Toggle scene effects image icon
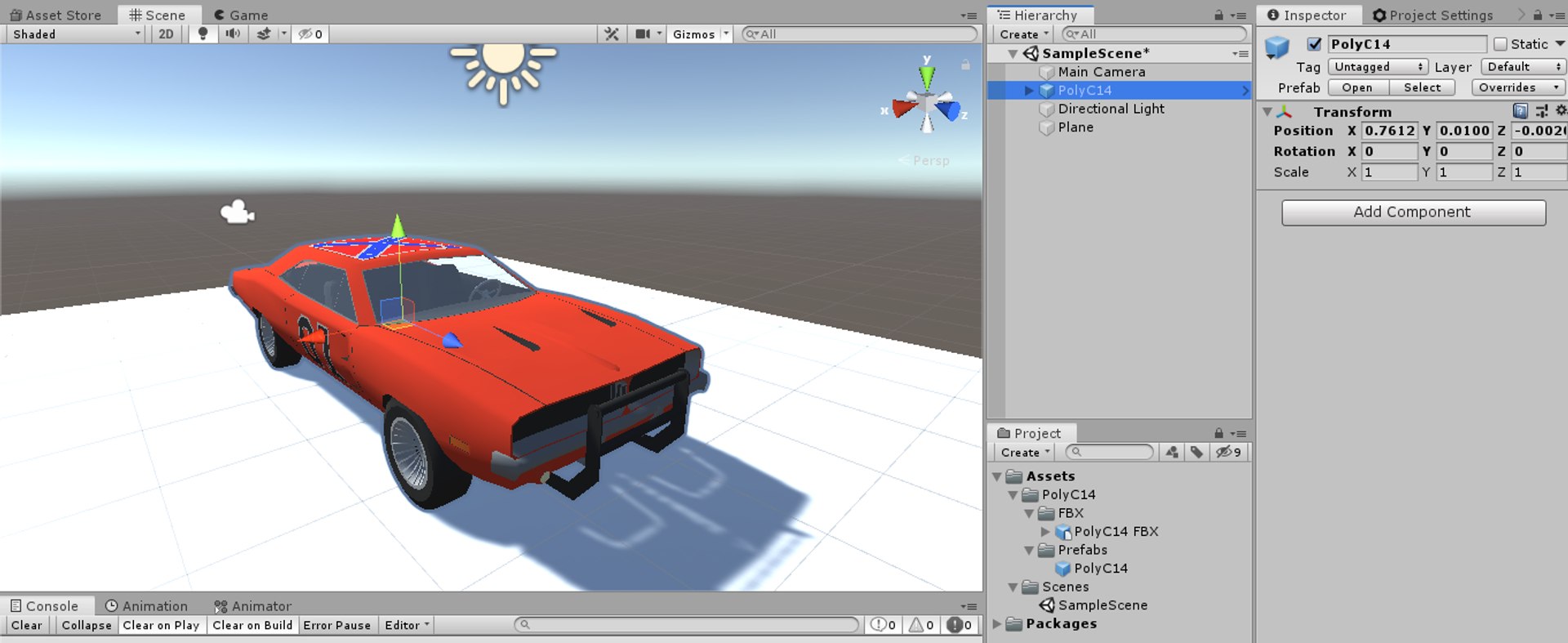The image size is (1568, 643). [264, 33]
